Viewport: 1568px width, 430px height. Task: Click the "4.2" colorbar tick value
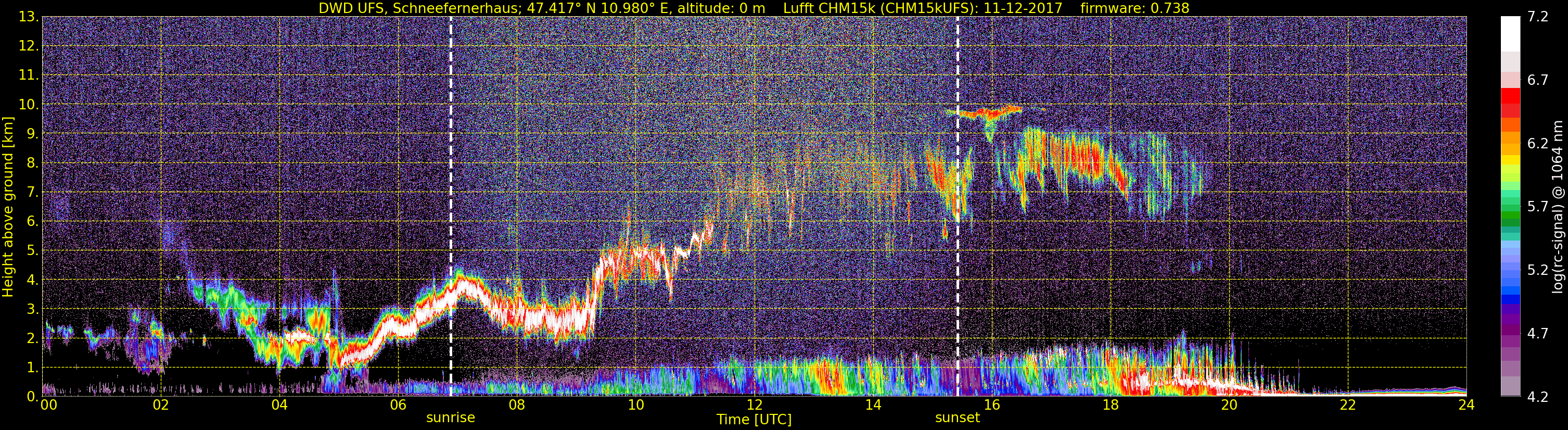click(x=1538, y=397)
